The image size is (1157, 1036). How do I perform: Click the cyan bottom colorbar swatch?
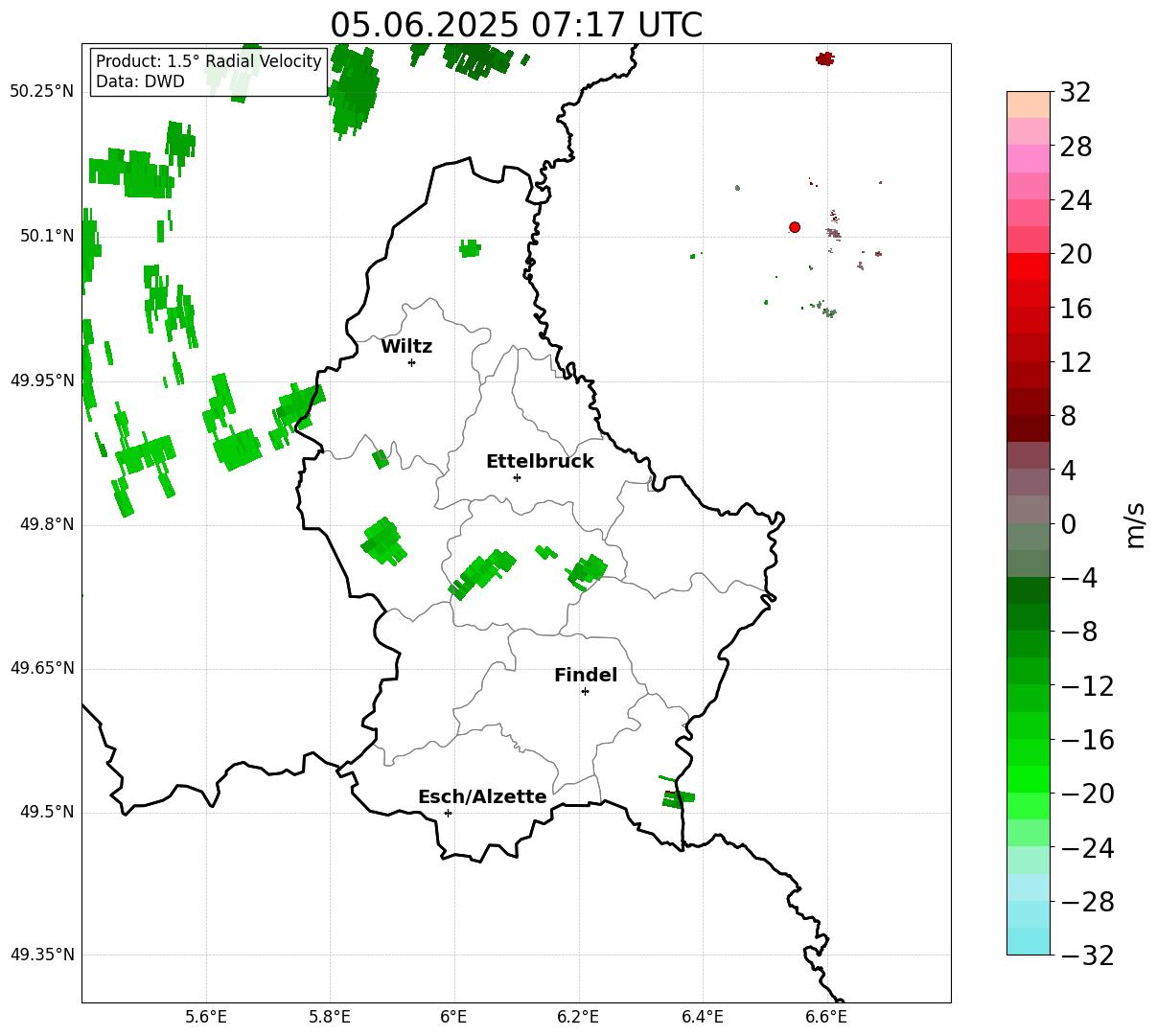(1029, 941)
